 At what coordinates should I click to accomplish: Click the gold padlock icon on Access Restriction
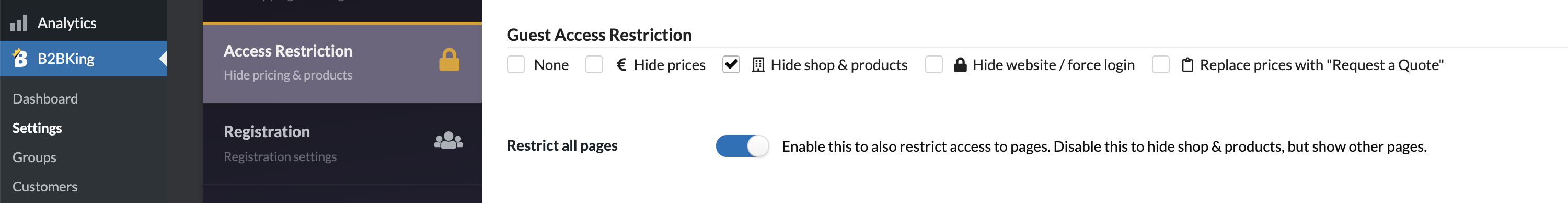(449, 60)
